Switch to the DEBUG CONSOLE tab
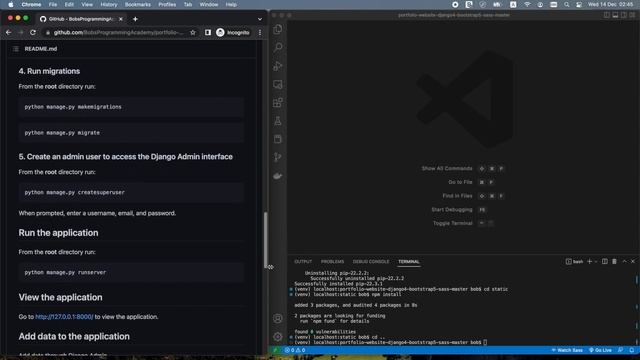 [371, 262]
